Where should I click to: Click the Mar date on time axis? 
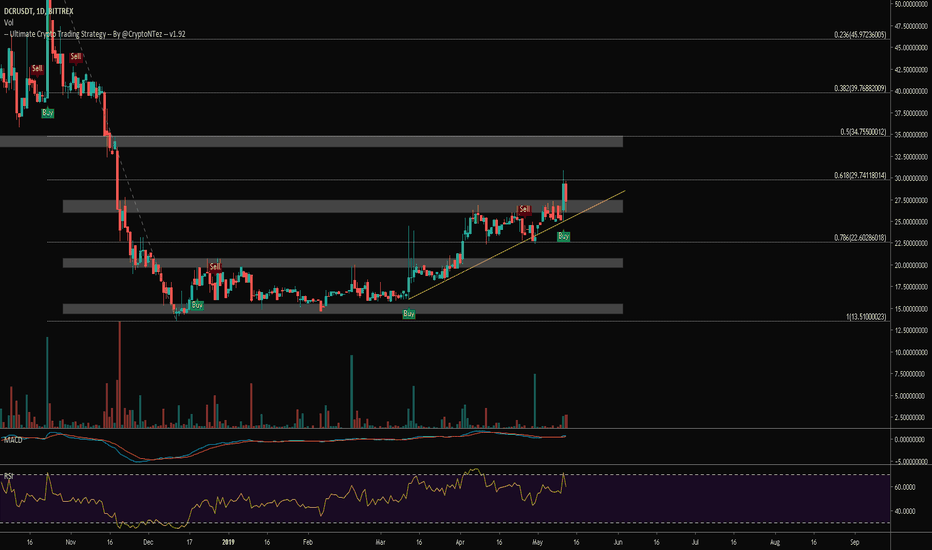tap(381, 542)
